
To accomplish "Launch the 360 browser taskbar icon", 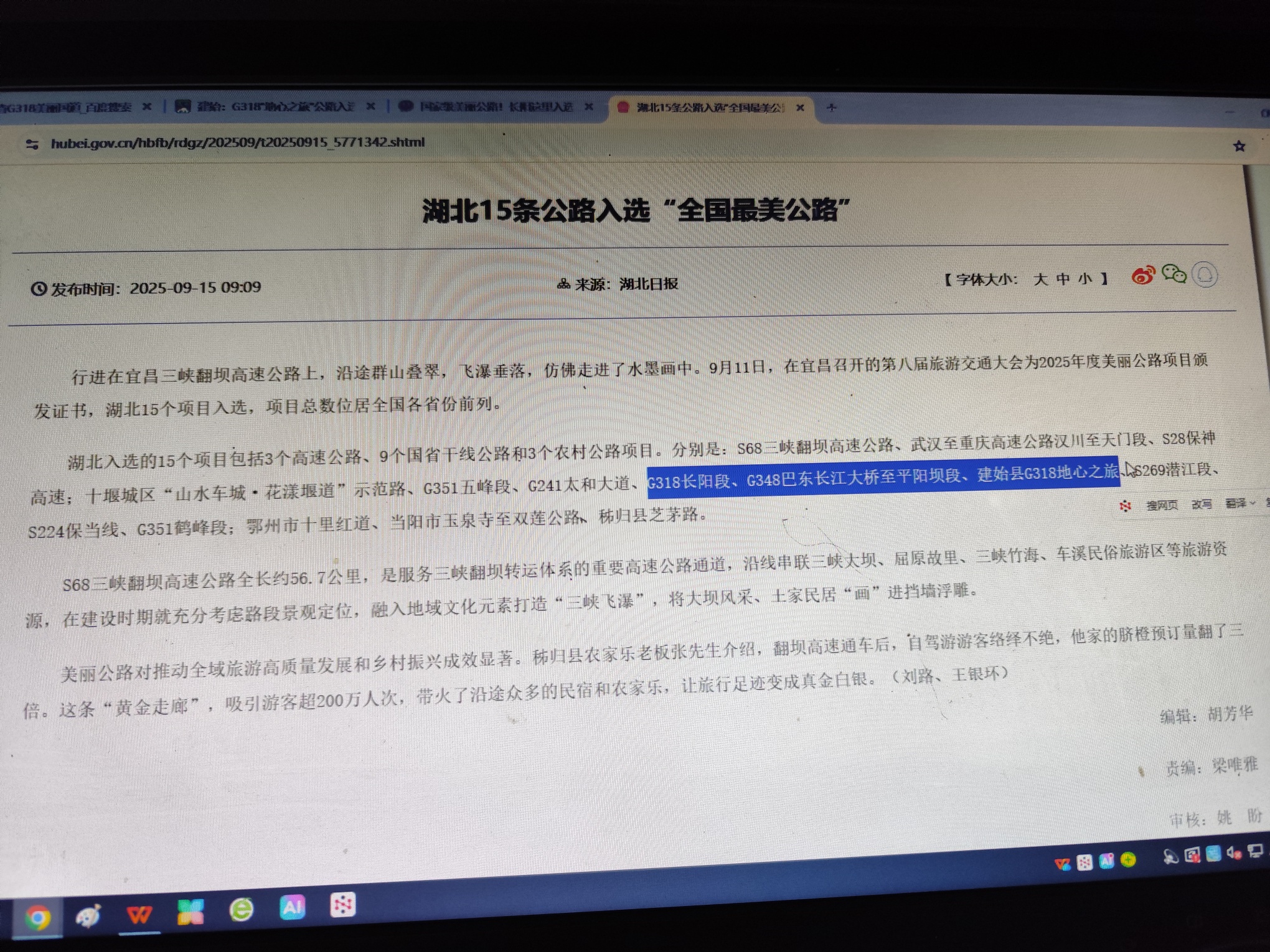I will pyautogui.click(x=241, y=910).
